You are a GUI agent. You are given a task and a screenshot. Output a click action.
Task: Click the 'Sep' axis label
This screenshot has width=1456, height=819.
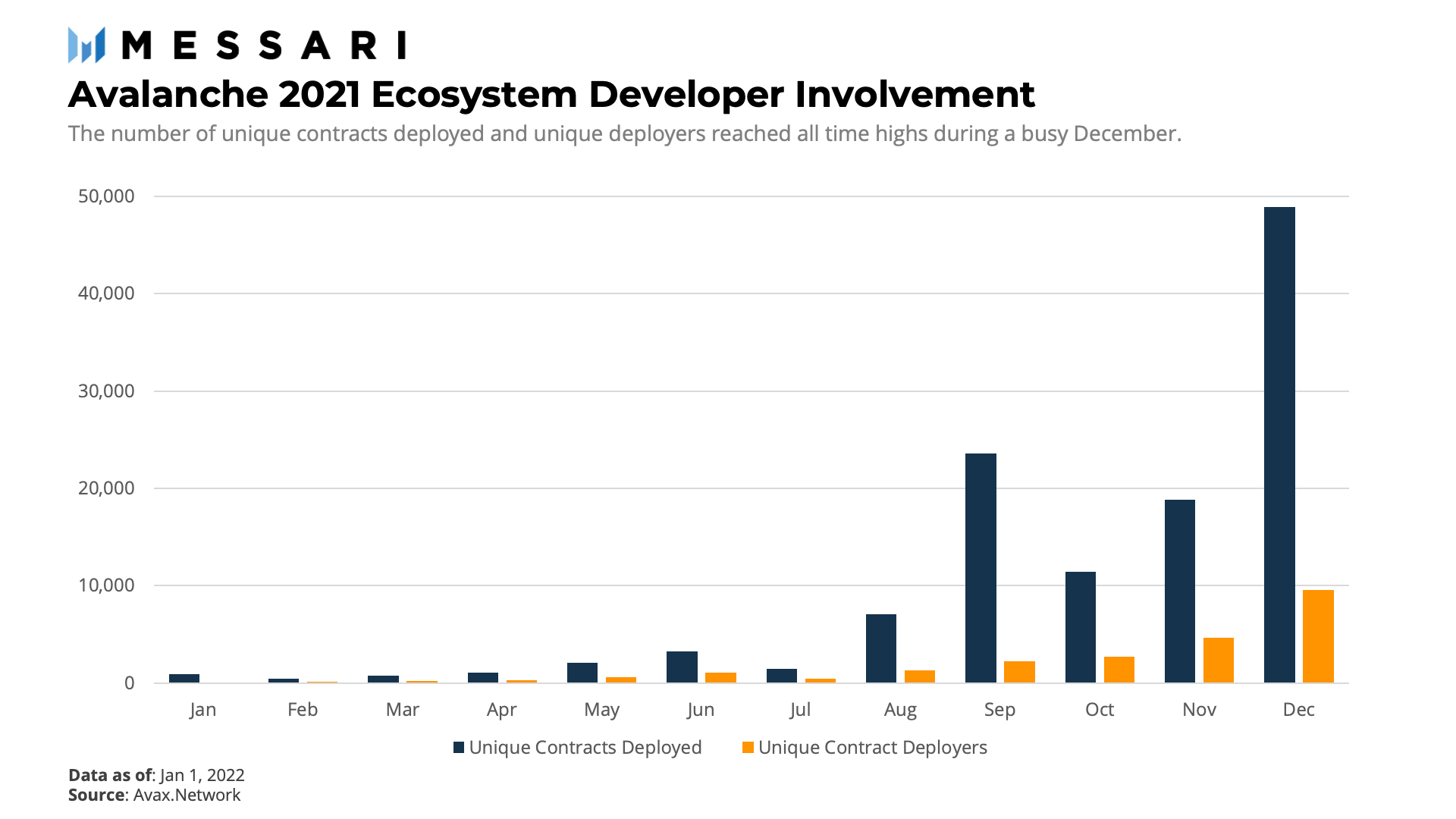click(x=999, y=711)
